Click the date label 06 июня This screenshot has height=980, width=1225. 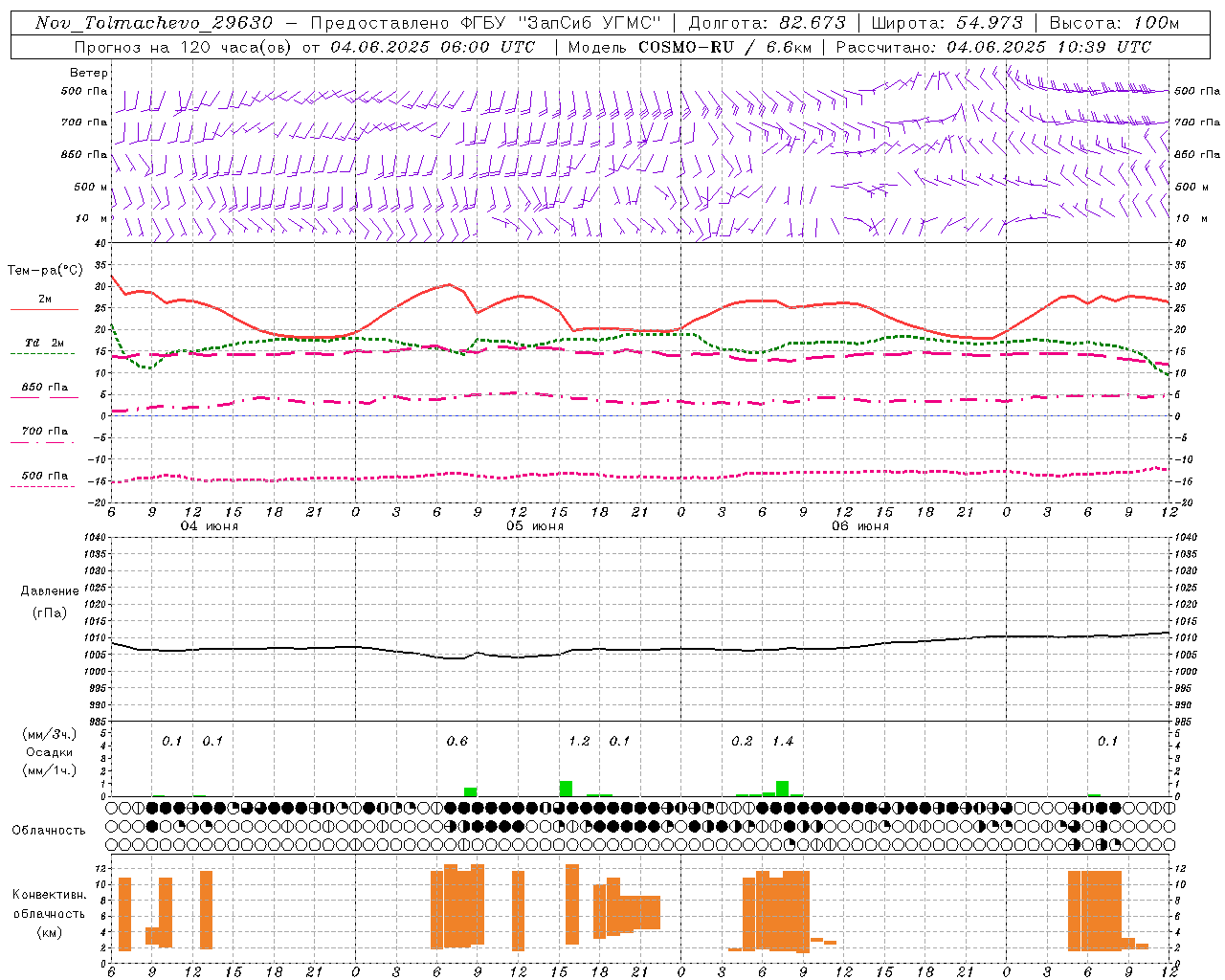click(x=860, y=526)
